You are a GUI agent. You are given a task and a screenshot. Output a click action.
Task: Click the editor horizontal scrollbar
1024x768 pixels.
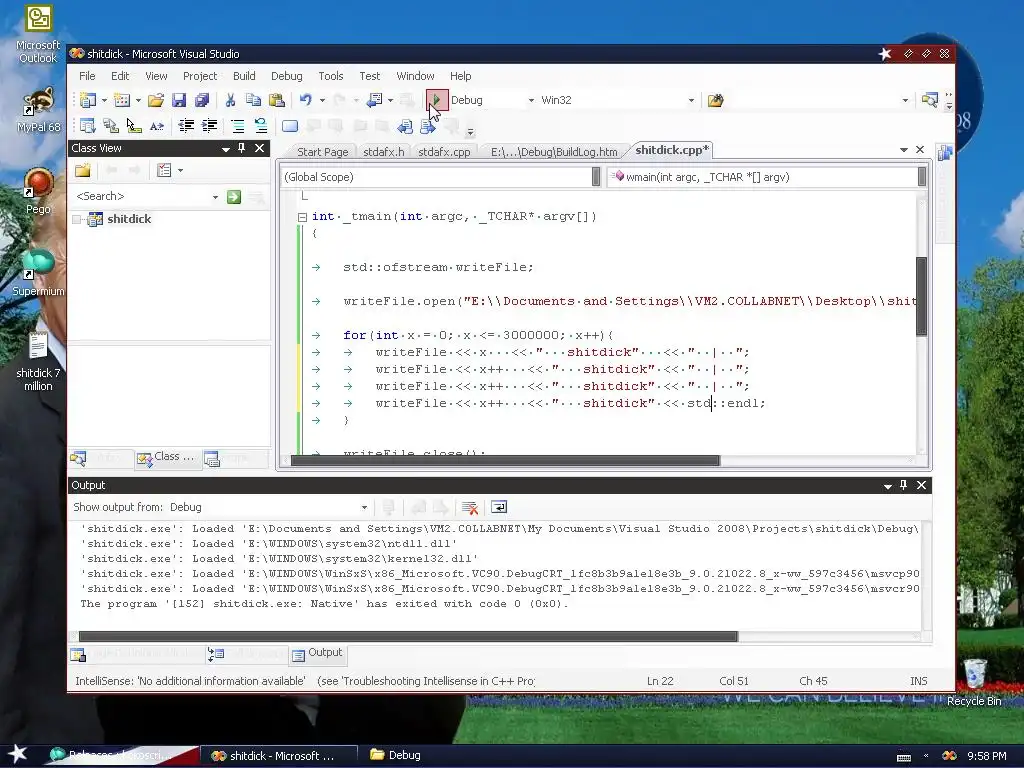pyautogui.click(x=505, y=461)
